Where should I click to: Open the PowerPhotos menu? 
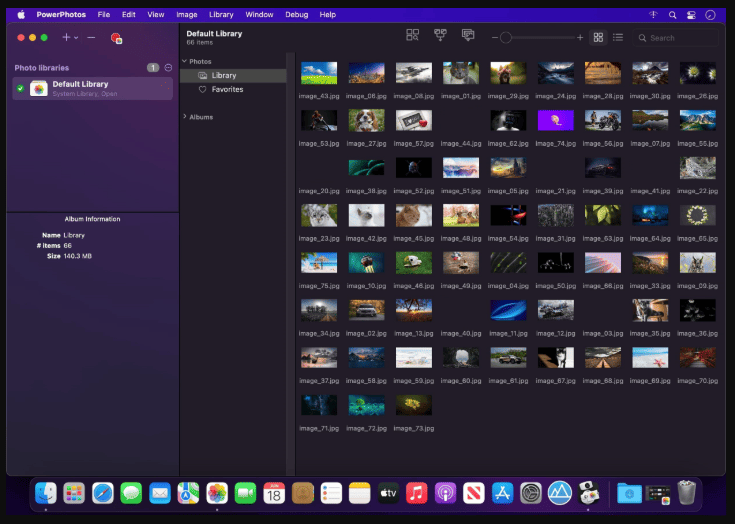tap(61, 15)
